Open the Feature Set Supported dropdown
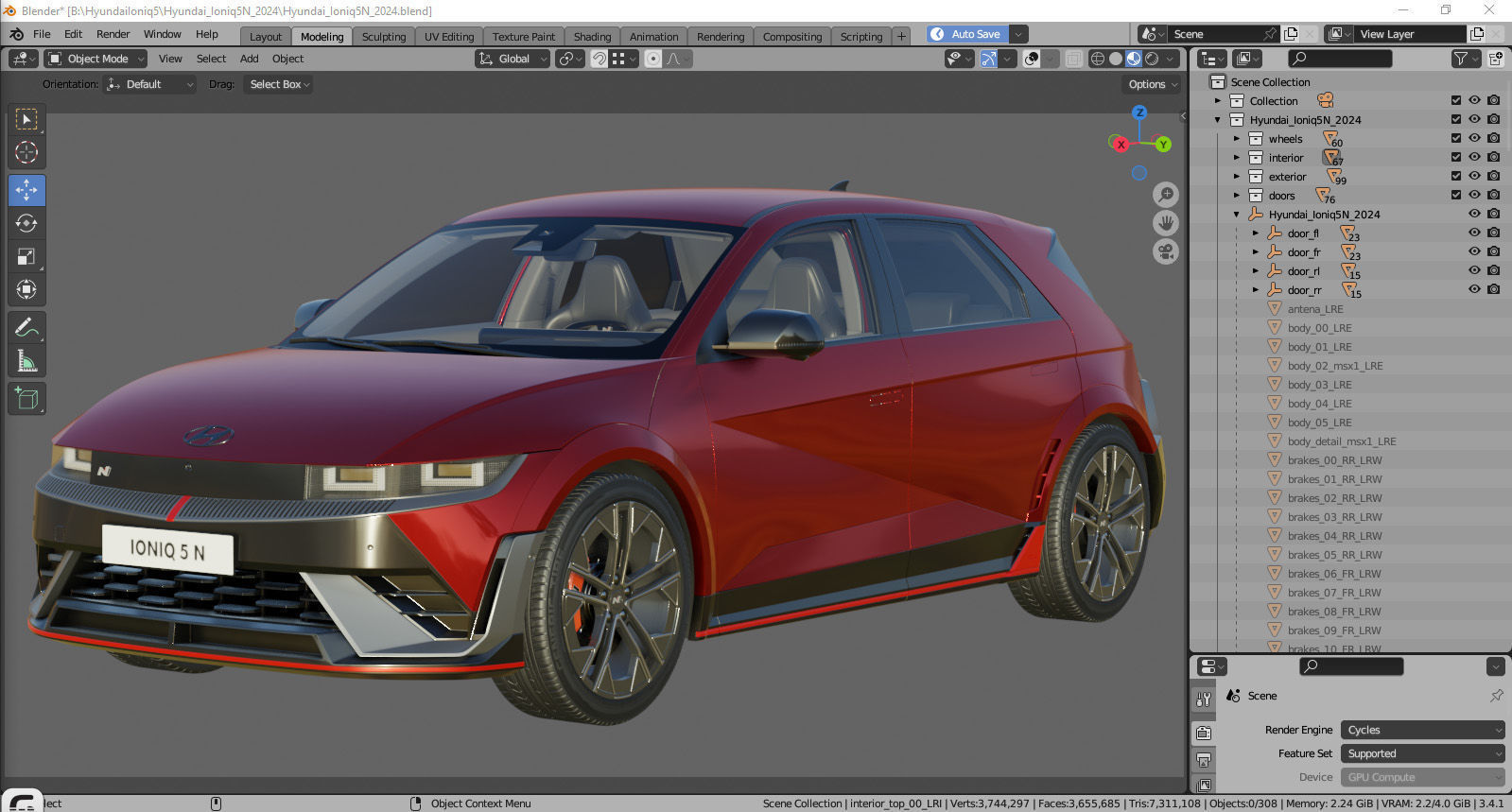 [x=1422, y=753]
